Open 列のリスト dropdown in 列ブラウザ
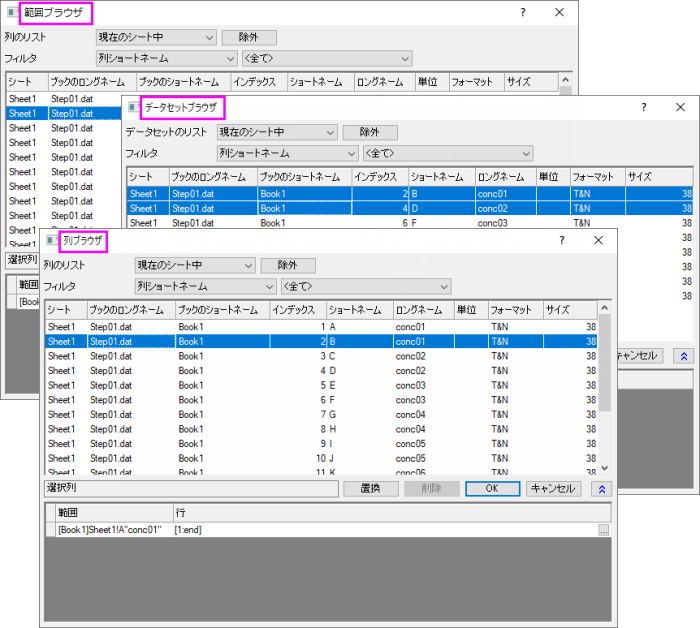The image size is (700, 628). coord(195,266)
